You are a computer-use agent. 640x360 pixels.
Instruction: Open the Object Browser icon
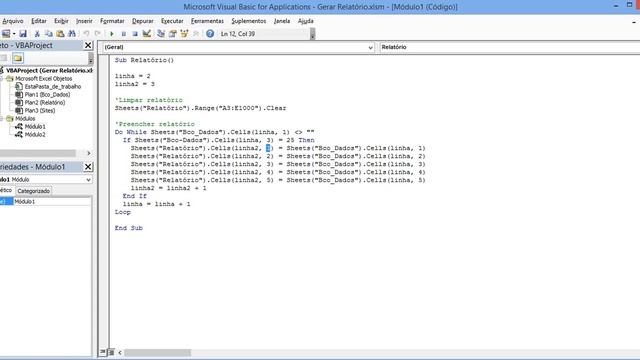(184, 34)
